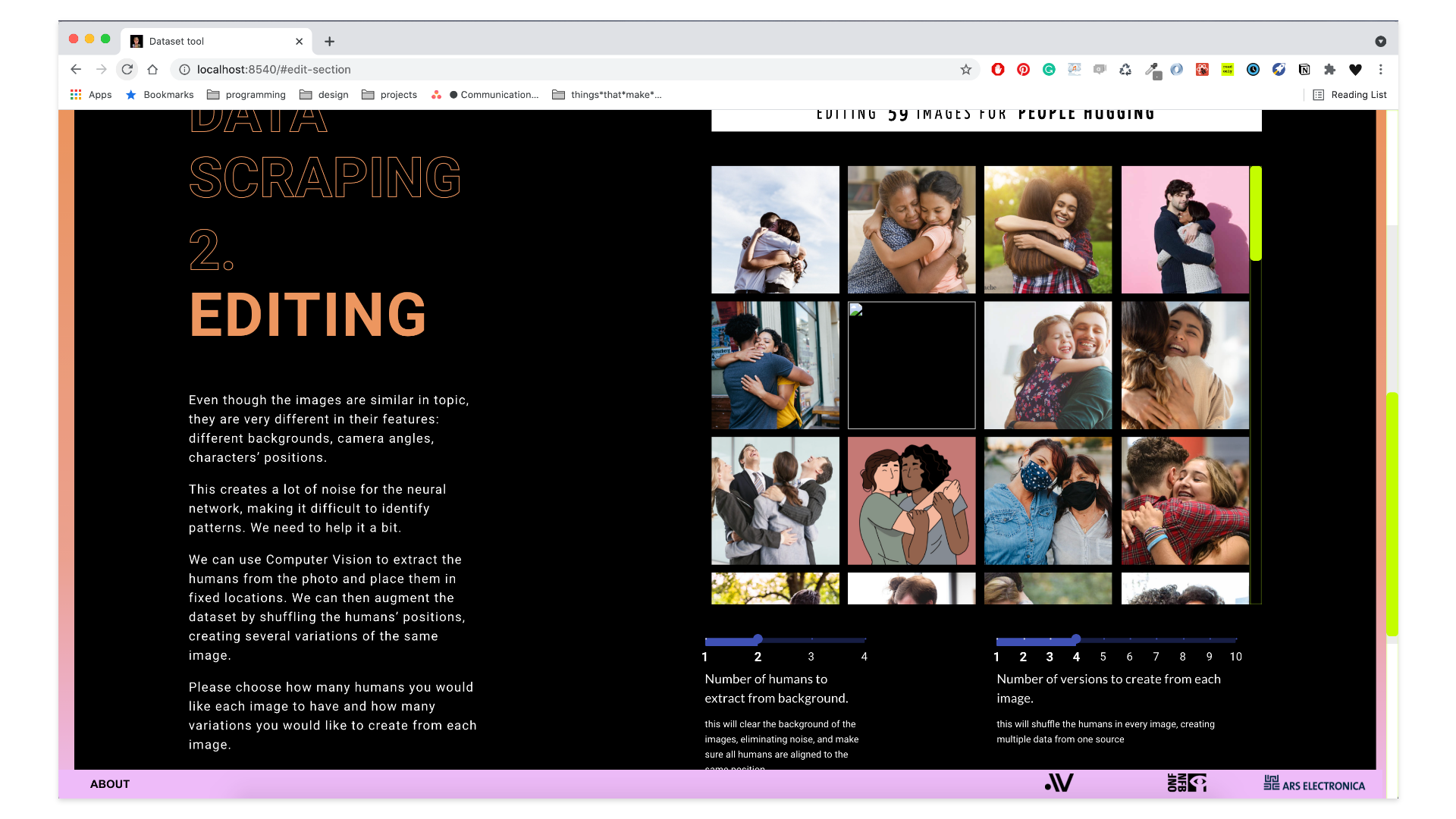Viewport: 1456px width, 819px height.
Task: Click the ONF NFB logo in the footer
Action: pos(1187,783)
